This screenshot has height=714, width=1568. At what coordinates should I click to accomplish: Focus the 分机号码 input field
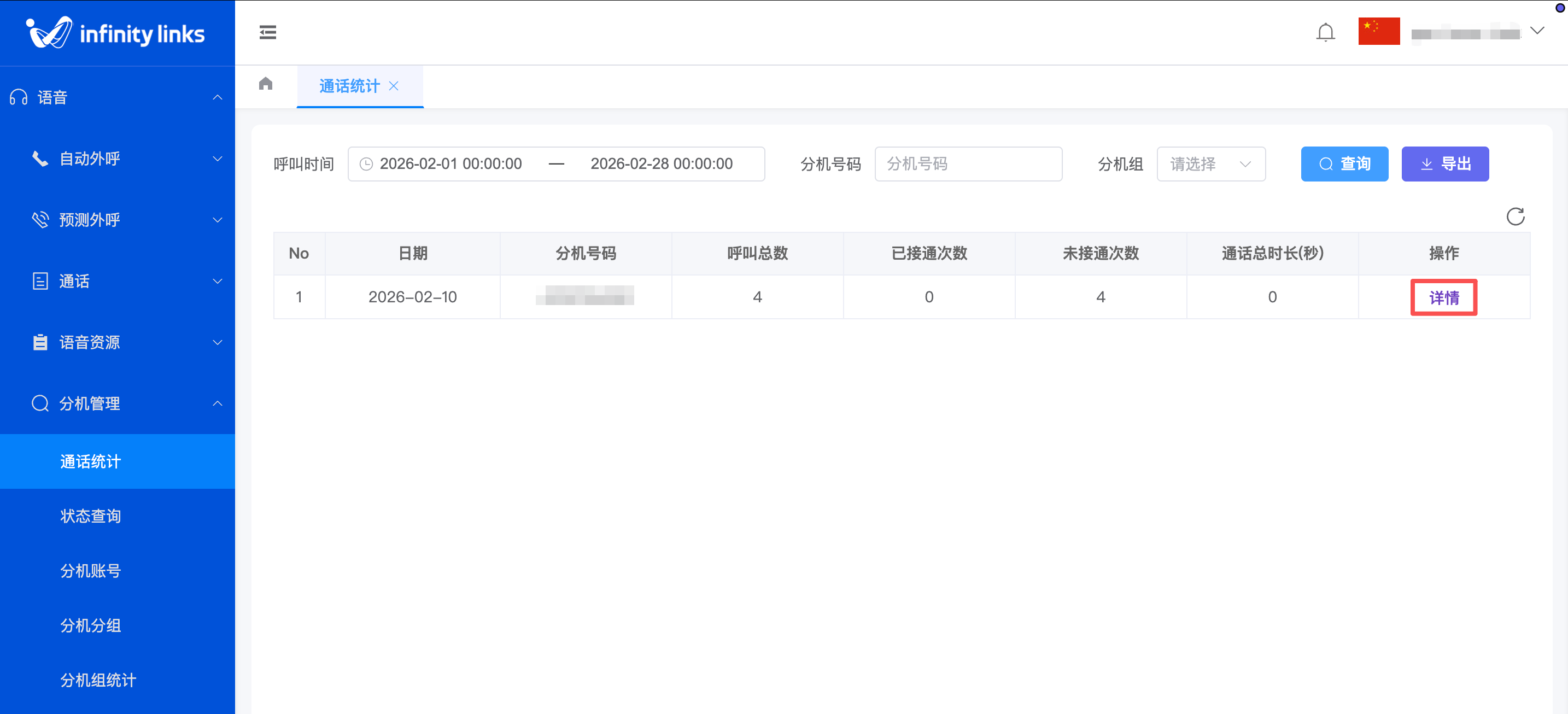[x=968, y=165]
